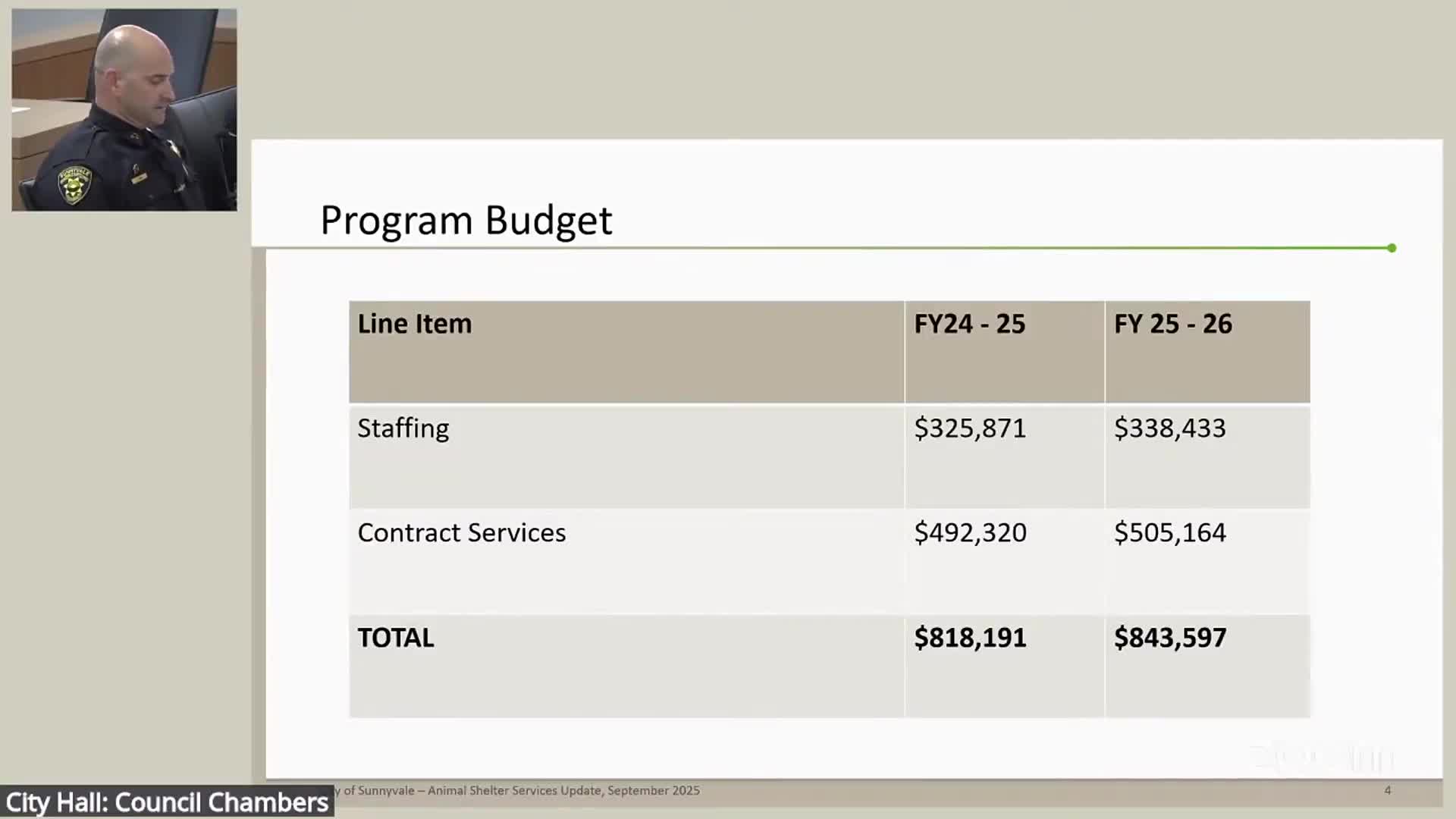This screenshot has width=1456, height=819.
Task: Click the 'Program Budget' slide title
Action: (466, 221)
